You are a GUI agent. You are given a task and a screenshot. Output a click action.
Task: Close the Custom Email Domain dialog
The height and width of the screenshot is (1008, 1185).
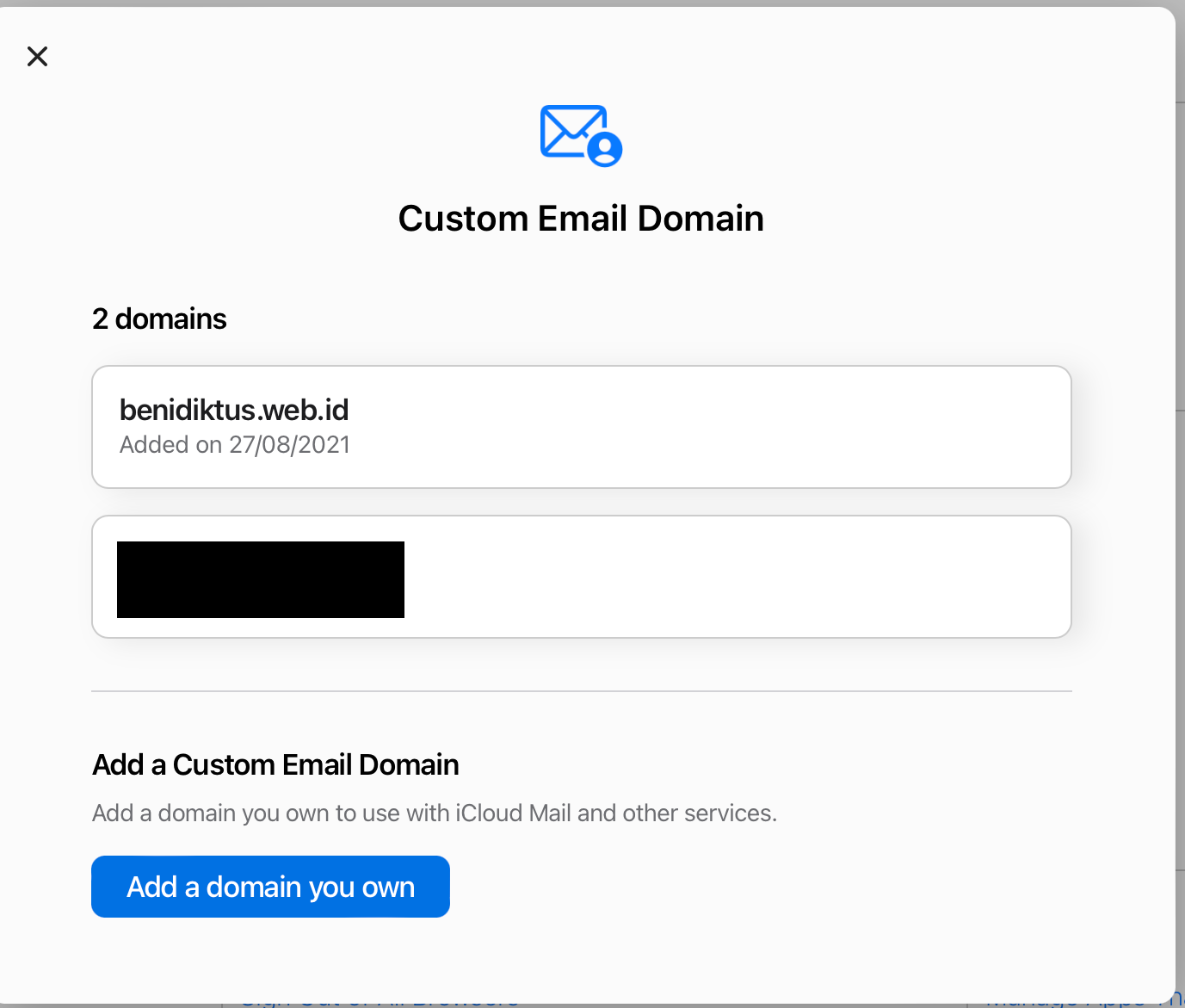(37, 57)
